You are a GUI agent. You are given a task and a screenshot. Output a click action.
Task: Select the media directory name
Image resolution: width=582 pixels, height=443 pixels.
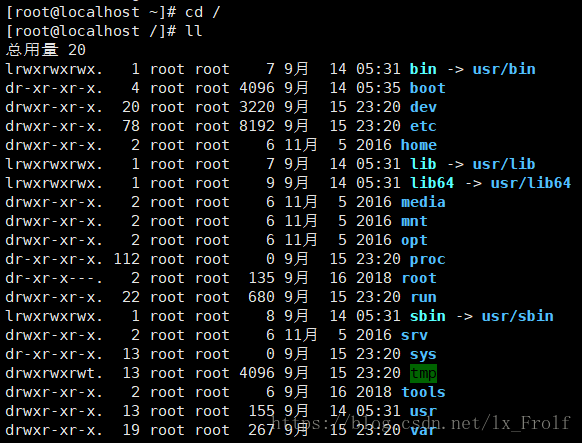click(423, 202)
